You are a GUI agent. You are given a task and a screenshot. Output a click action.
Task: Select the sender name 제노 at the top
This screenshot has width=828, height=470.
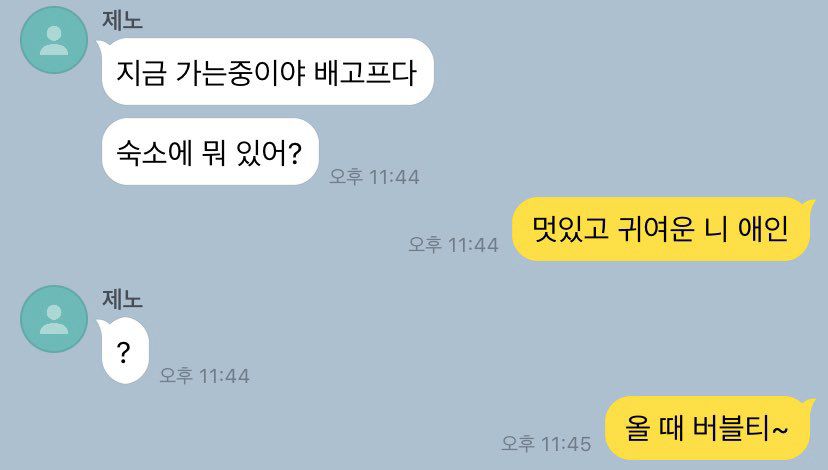(x=123, y=20)
